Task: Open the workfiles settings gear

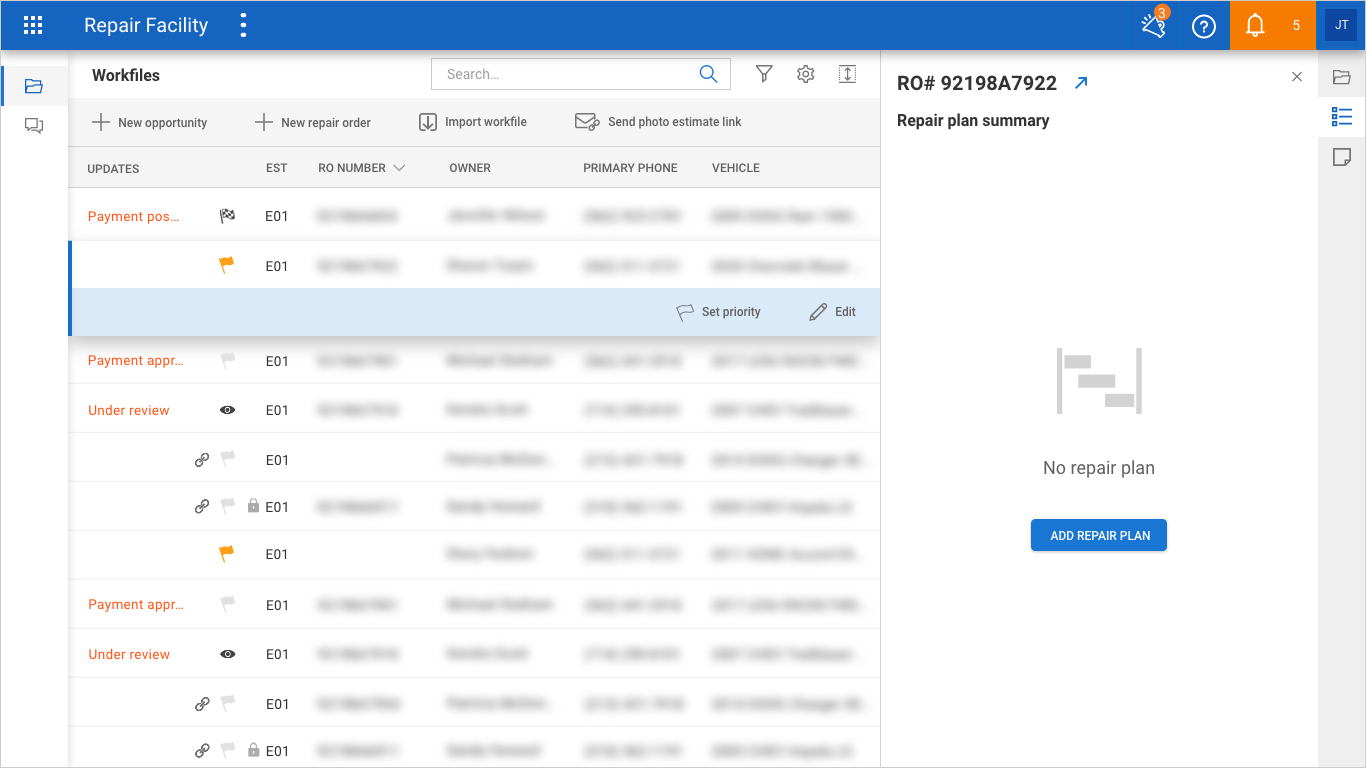Action: click(x=806, y=74)
